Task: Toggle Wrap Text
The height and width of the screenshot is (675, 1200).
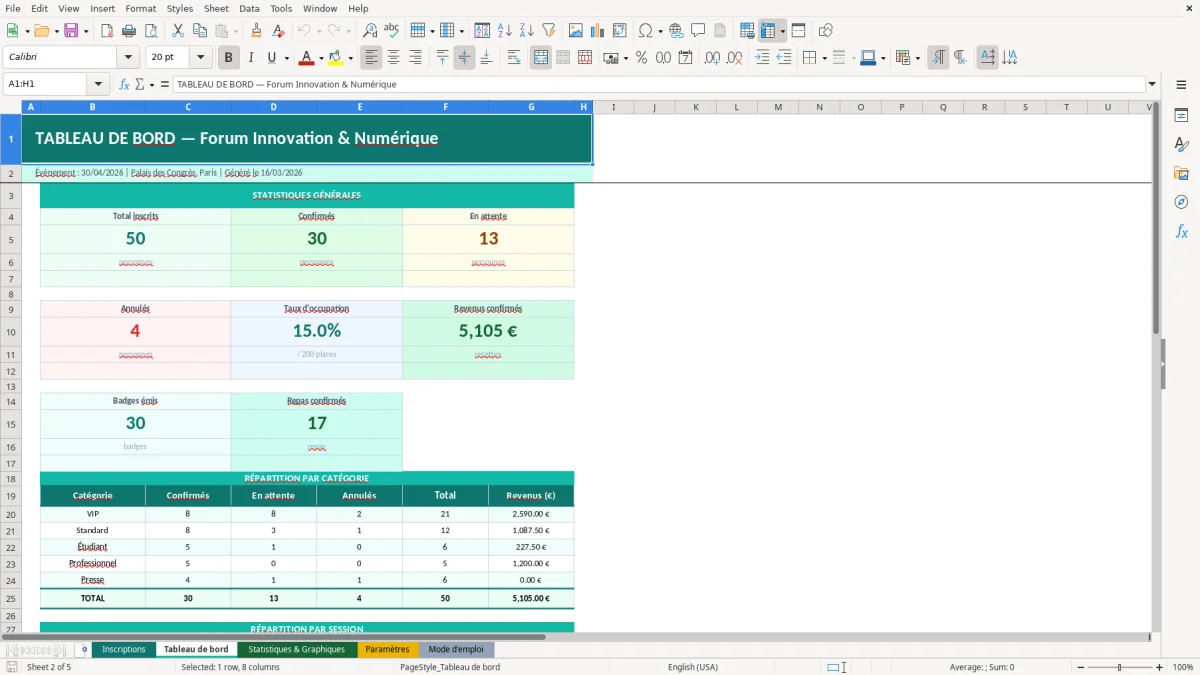Action: (x=514, y=58)
